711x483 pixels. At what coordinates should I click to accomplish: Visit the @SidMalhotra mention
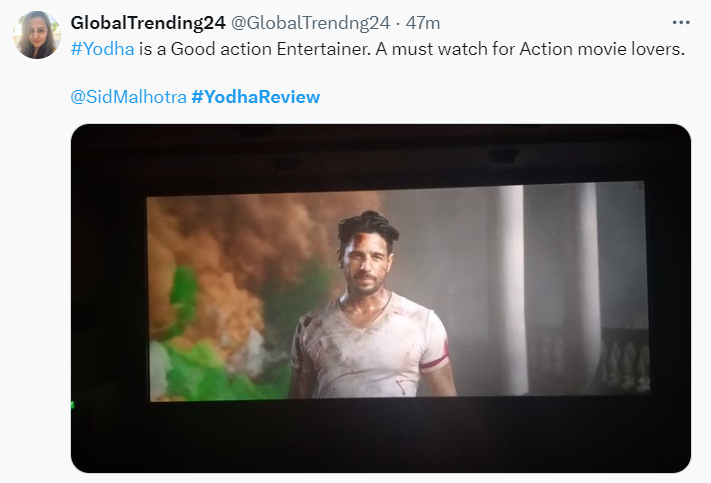(128, 97)
